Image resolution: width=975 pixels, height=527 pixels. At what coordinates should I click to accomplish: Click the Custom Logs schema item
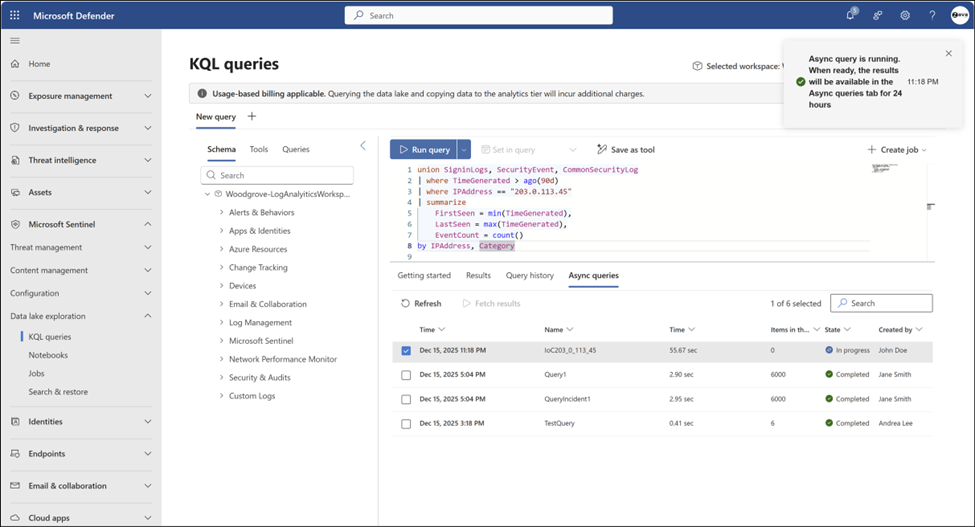252,396
